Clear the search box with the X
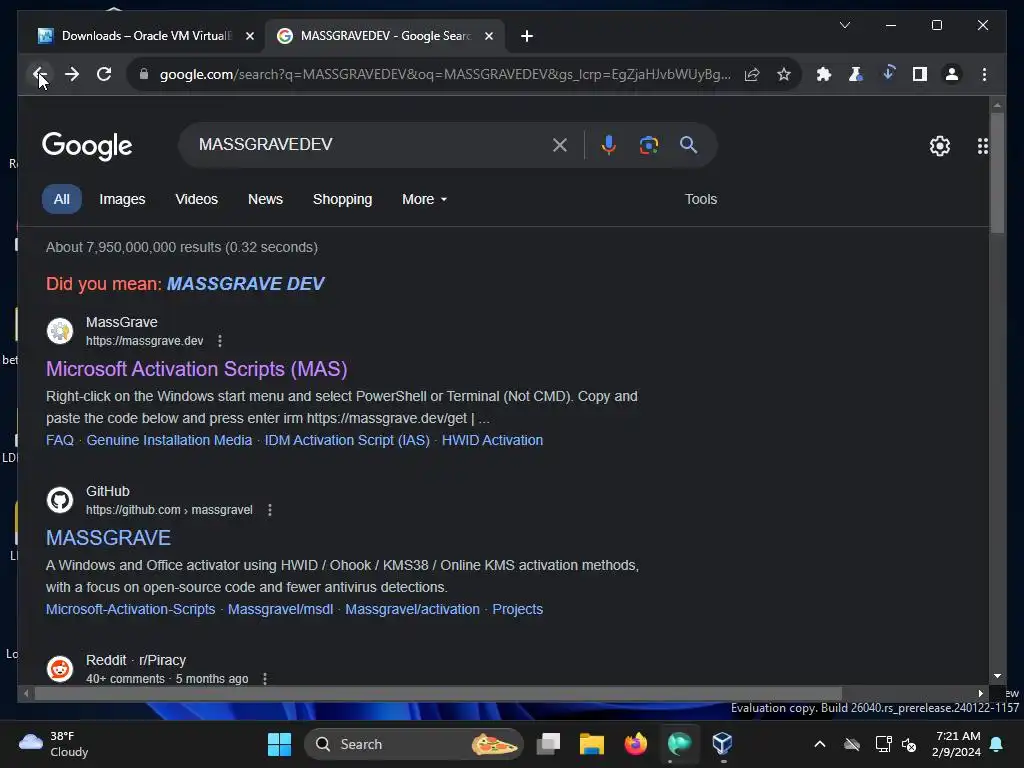 tap(560, 145)
